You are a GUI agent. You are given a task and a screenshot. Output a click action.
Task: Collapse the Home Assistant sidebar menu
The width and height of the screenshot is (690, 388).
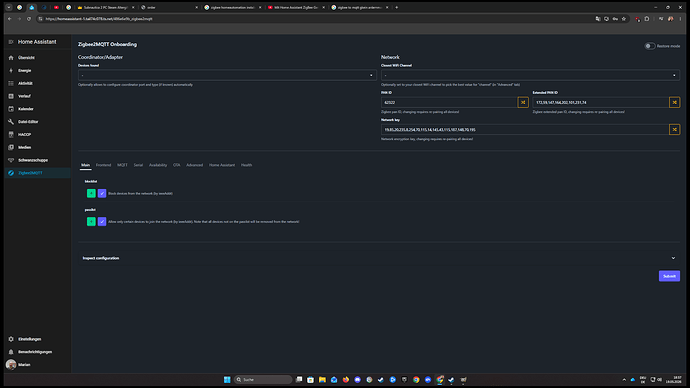point(11,42)
